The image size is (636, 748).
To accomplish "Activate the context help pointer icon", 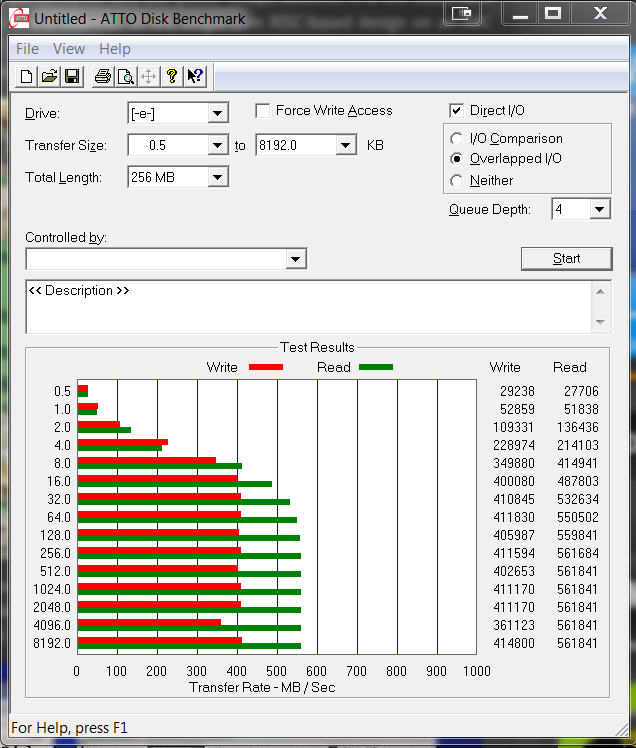I will point(195,76).
